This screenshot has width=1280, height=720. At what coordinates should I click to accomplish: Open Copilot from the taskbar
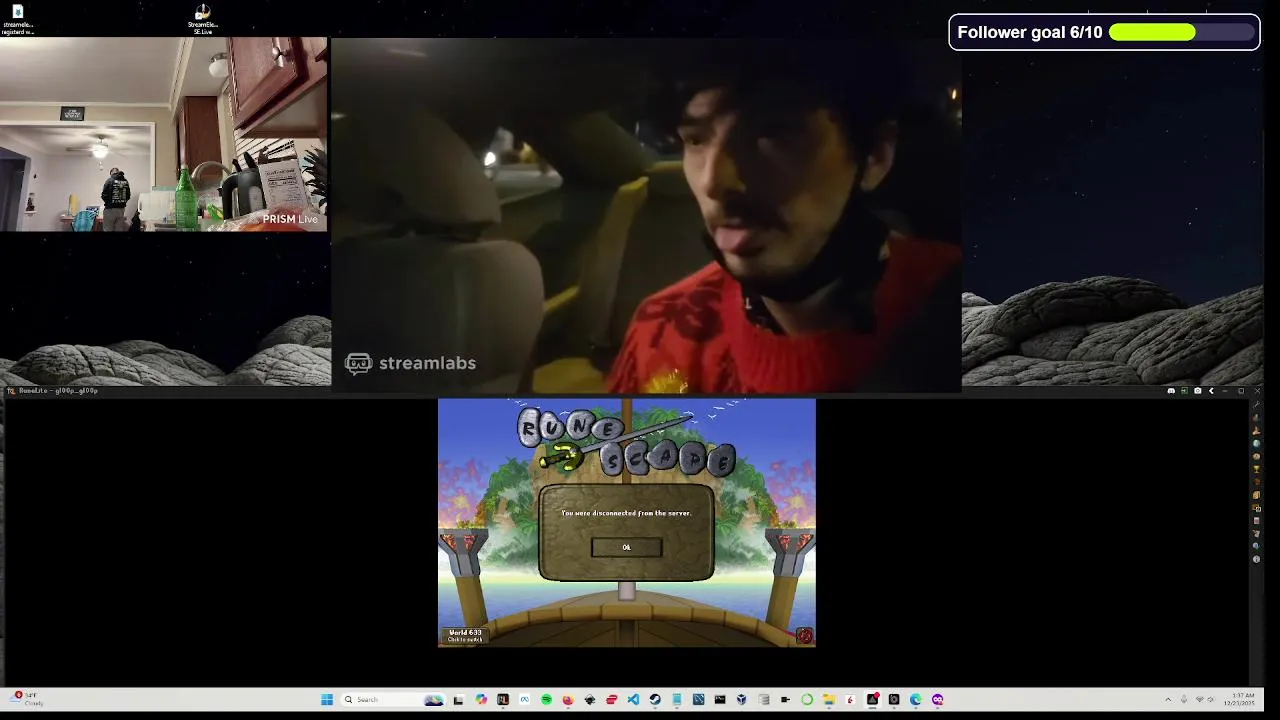point(481,699)
